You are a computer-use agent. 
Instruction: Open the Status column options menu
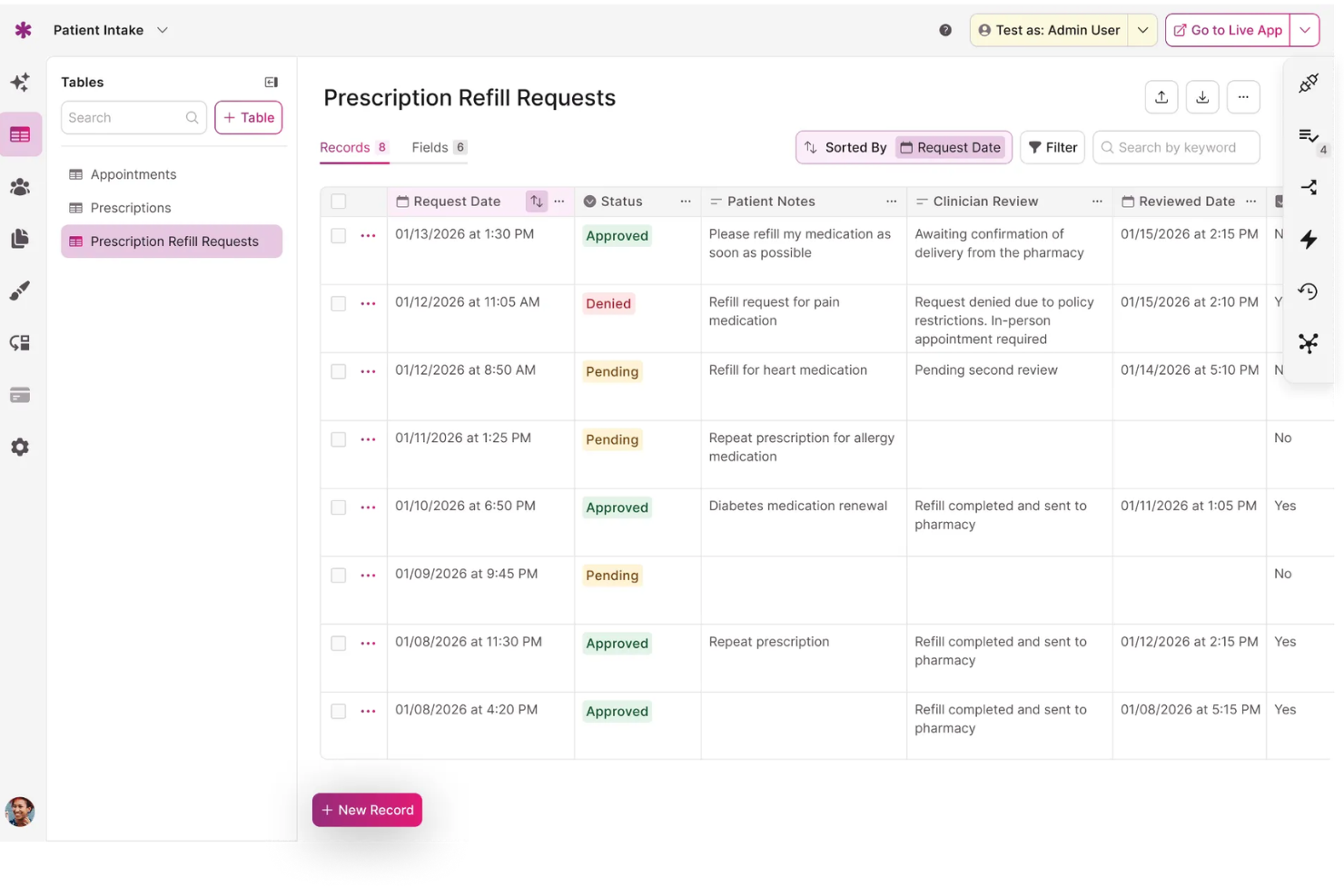tap(686, 202)
